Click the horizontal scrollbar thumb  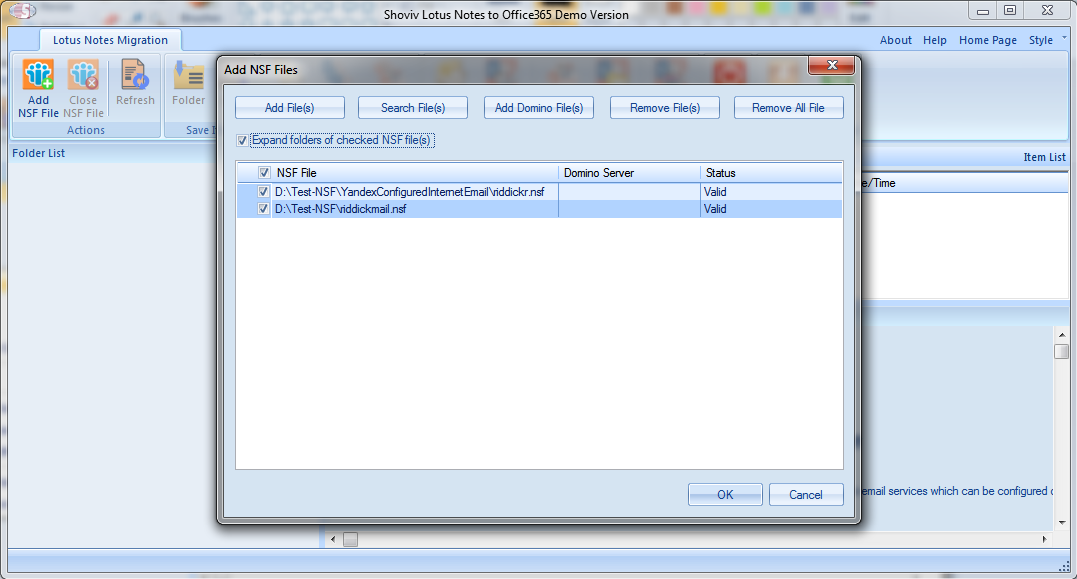(350, 539)
